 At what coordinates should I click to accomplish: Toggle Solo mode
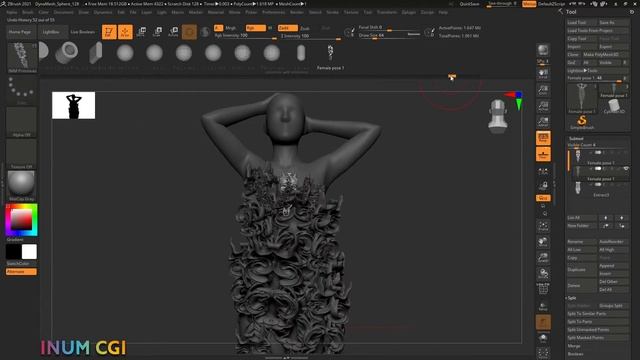point(543,338)
